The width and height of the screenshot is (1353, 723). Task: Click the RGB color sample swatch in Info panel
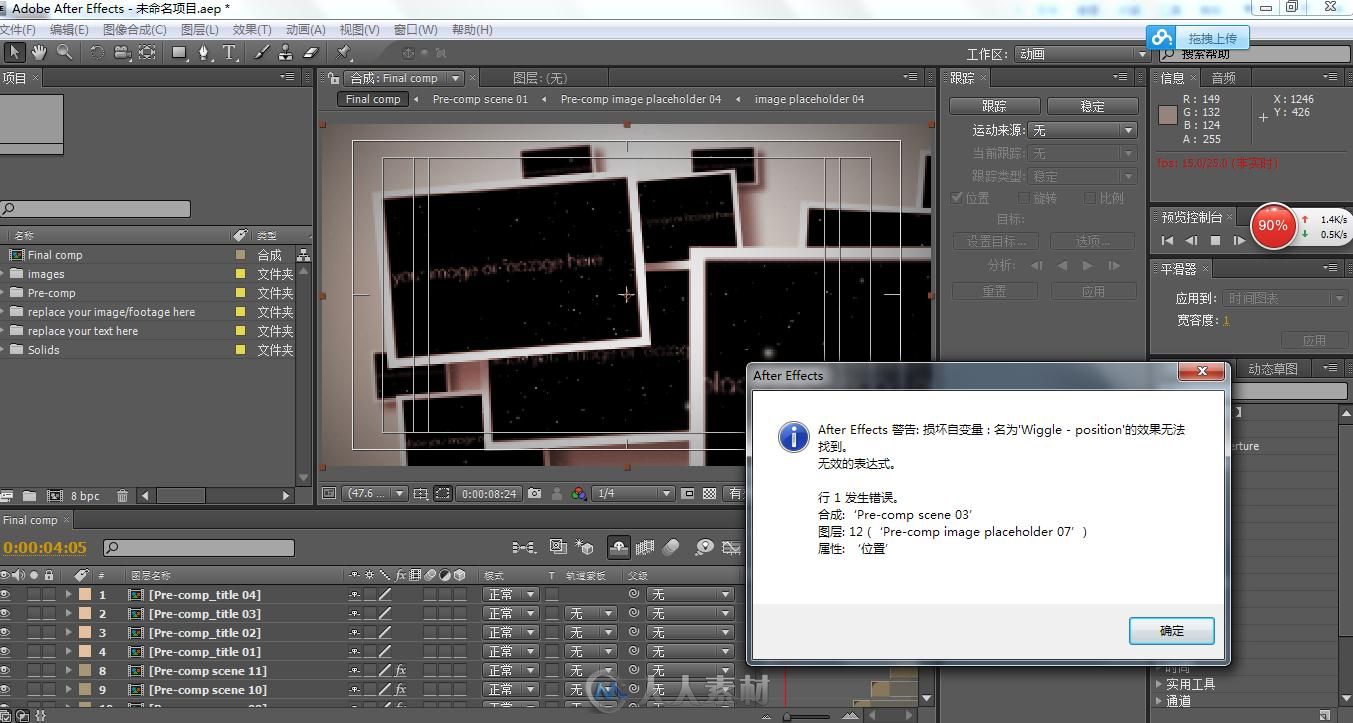(1167, 115)
